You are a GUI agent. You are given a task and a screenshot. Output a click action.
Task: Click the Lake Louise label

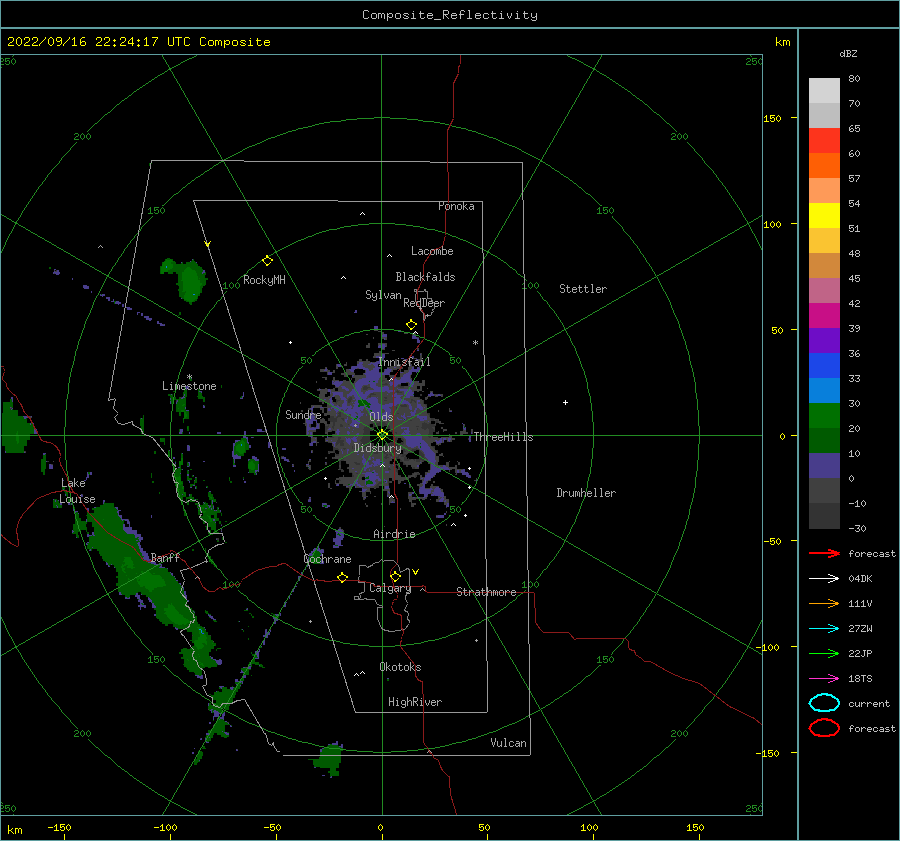pyautogui.click(x=77, y=491)
